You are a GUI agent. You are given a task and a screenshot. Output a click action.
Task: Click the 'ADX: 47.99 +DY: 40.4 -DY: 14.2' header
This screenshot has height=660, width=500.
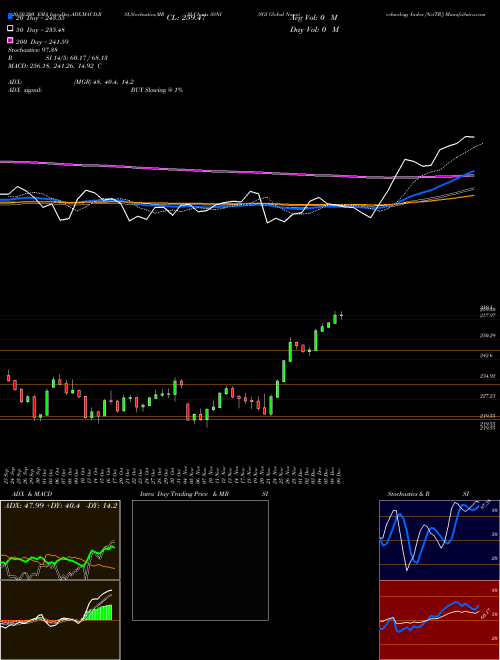coord(61,506)
